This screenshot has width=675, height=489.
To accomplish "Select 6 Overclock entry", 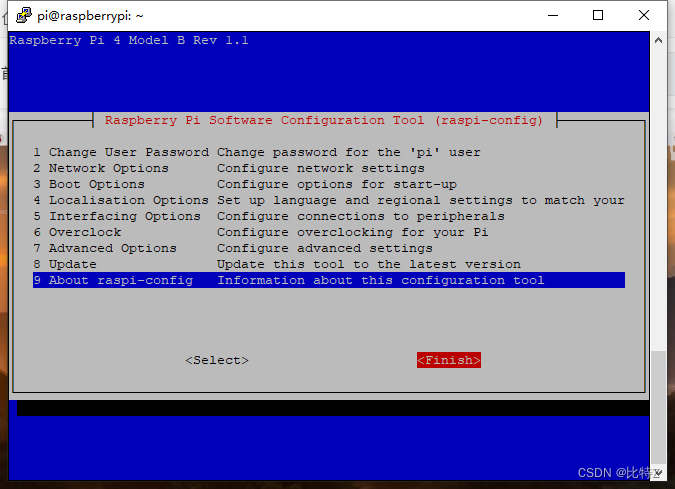I will pyautogui.click(x=329, y=232).
